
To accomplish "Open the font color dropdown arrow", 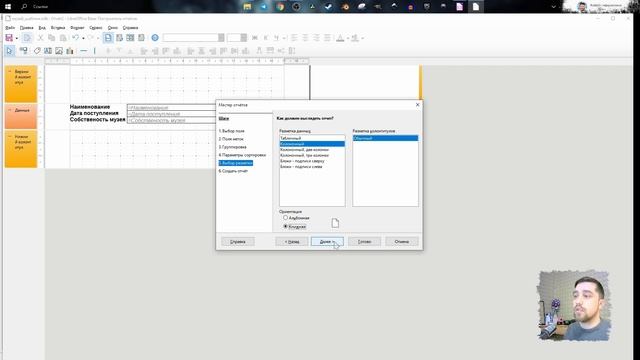I will tap(348, 38).
